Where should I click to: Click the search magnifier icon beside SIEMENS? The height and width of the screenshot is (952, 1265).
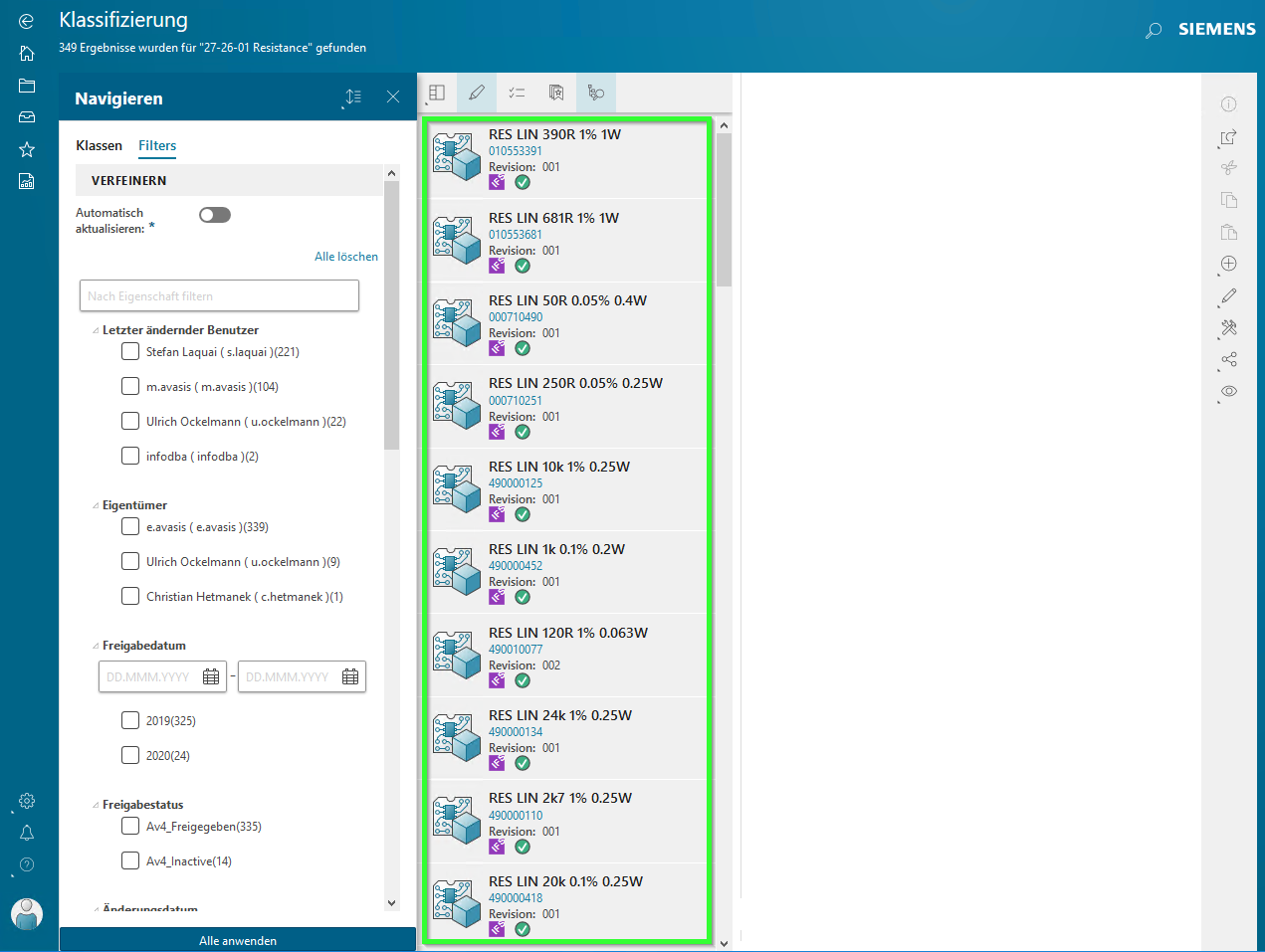(1154, 31)
